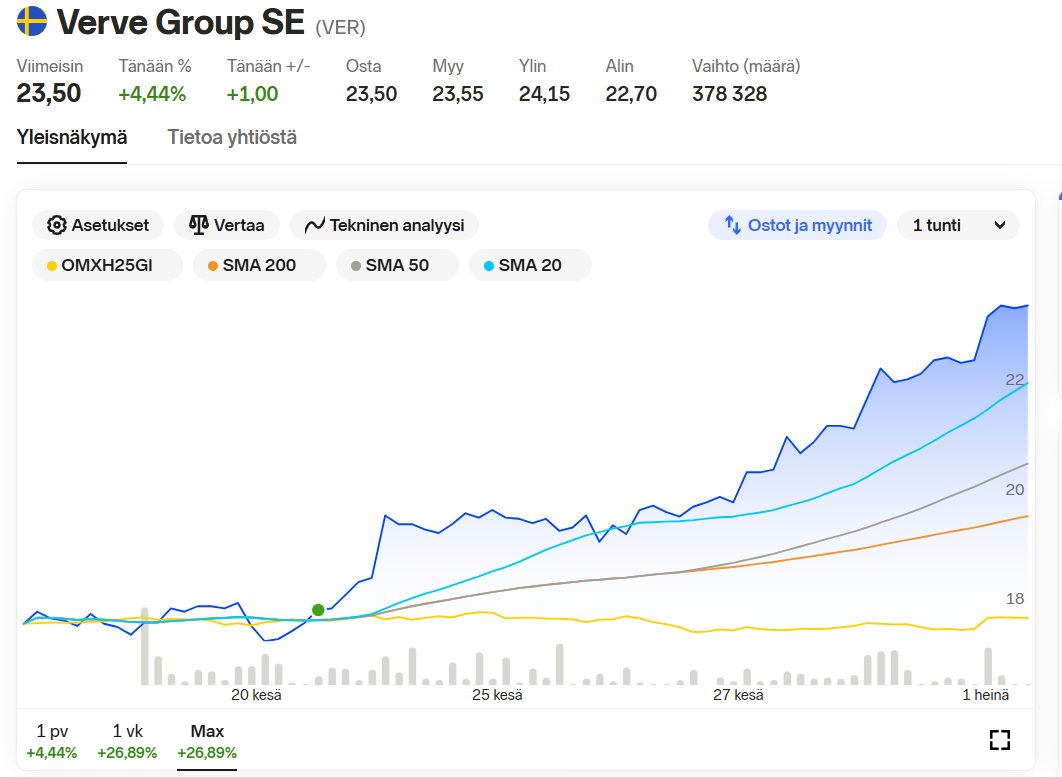The image size is (1062, 777).
Task: Select the Yleisnäkymä tab
Action: 72,138
